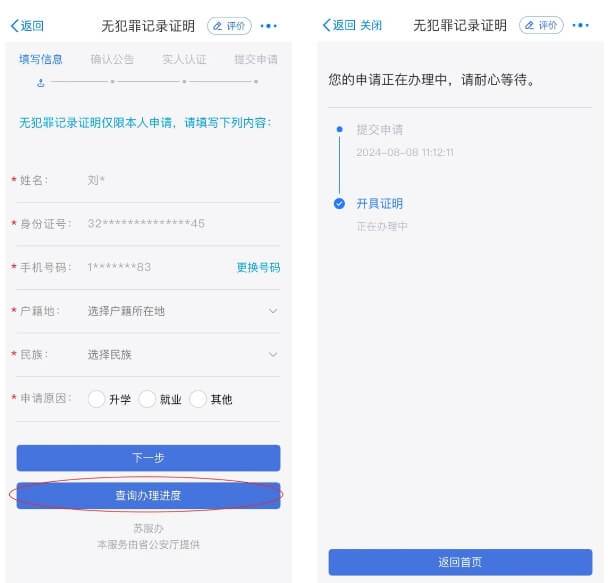Viewport: 608px width, 583px height.
Task: Tap the 评价 rating pencil on right screen
Action: tap(541, 25)
